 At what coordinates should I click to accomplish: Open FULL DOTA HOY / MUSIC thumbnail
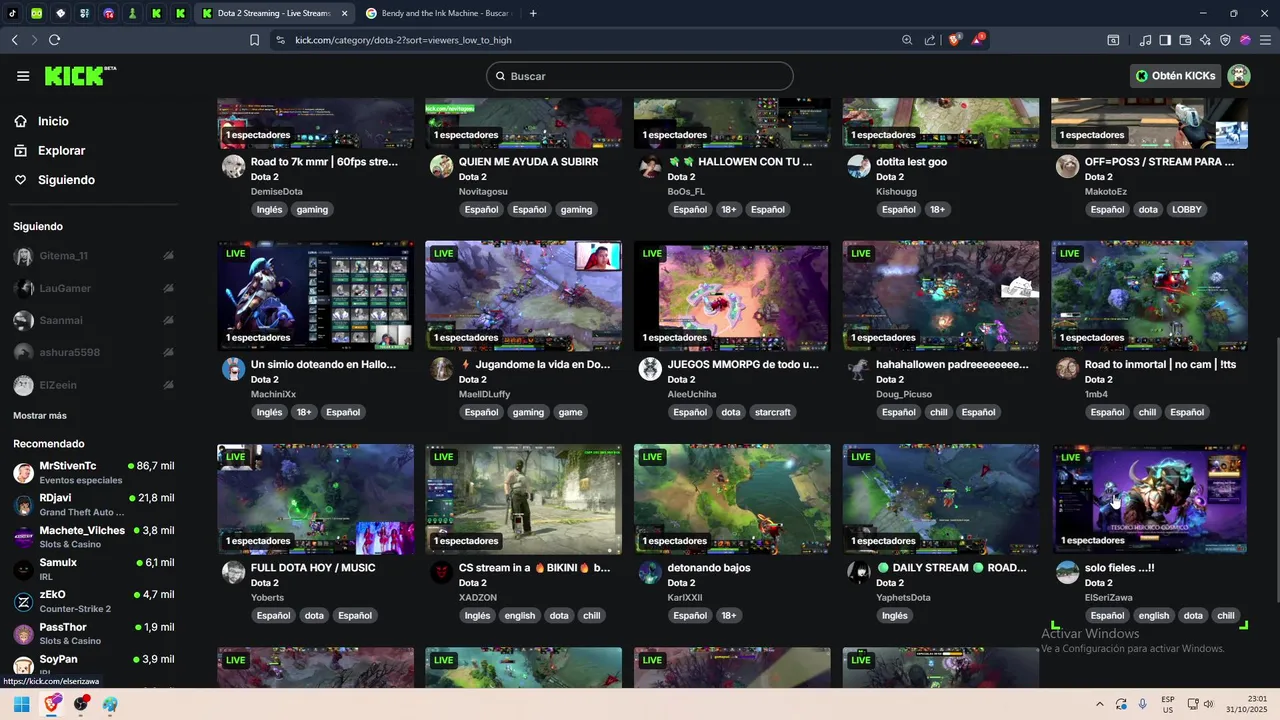315,499
